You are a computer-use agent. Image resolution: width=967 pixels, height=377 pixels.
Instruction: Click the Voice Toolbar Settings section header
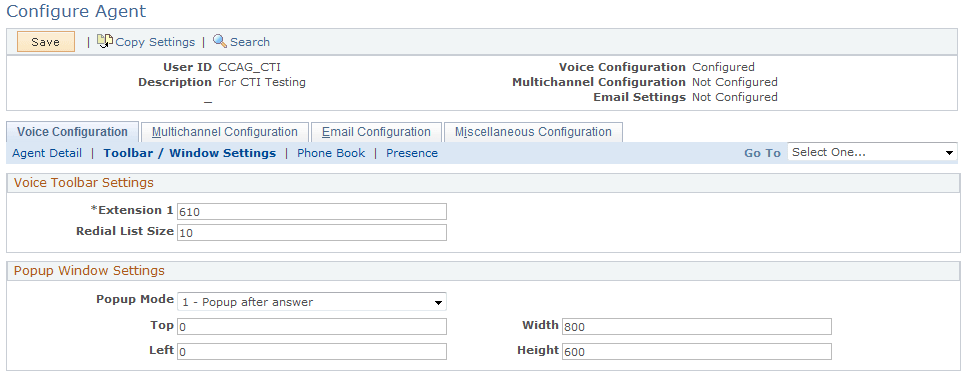click(x=84, y=183)
